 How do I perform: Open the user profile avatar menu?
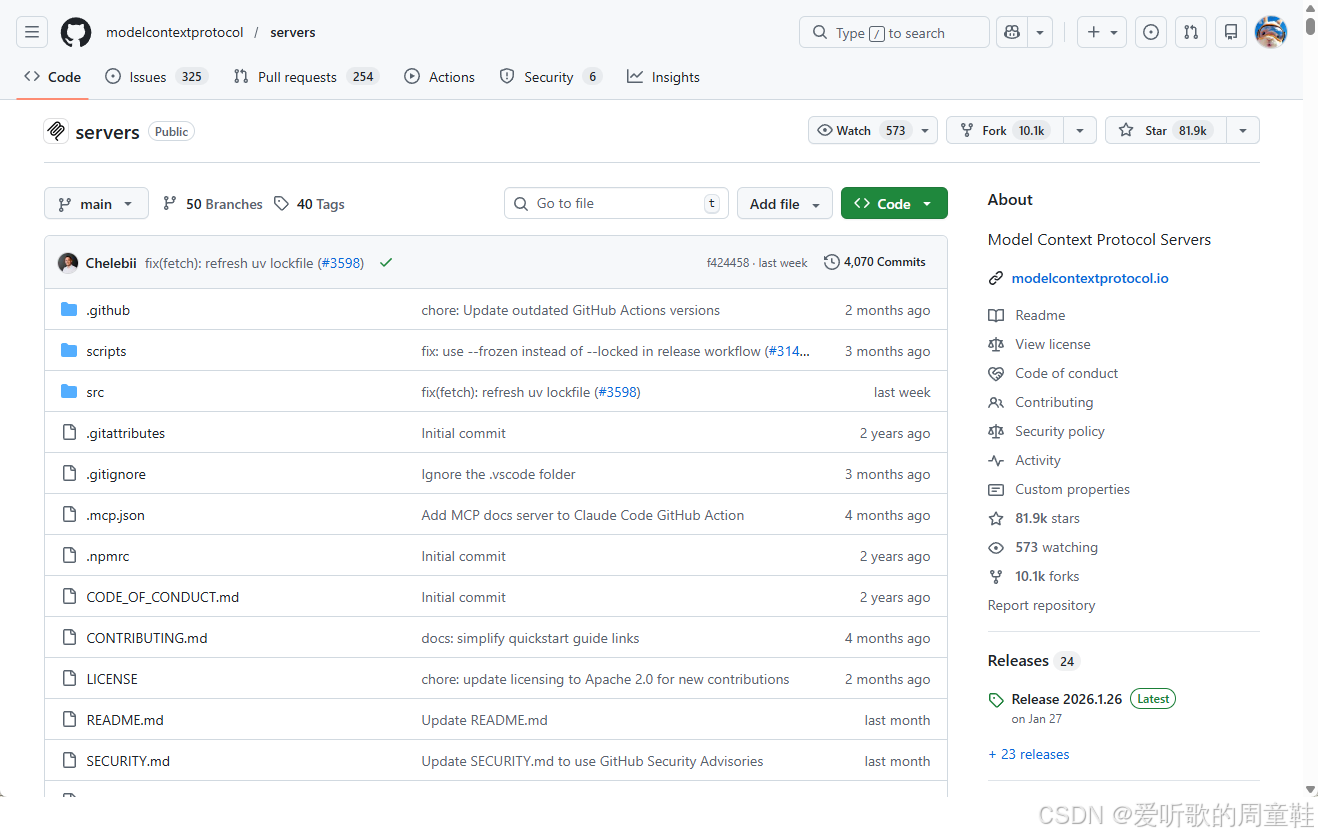tap(1271, 32)
